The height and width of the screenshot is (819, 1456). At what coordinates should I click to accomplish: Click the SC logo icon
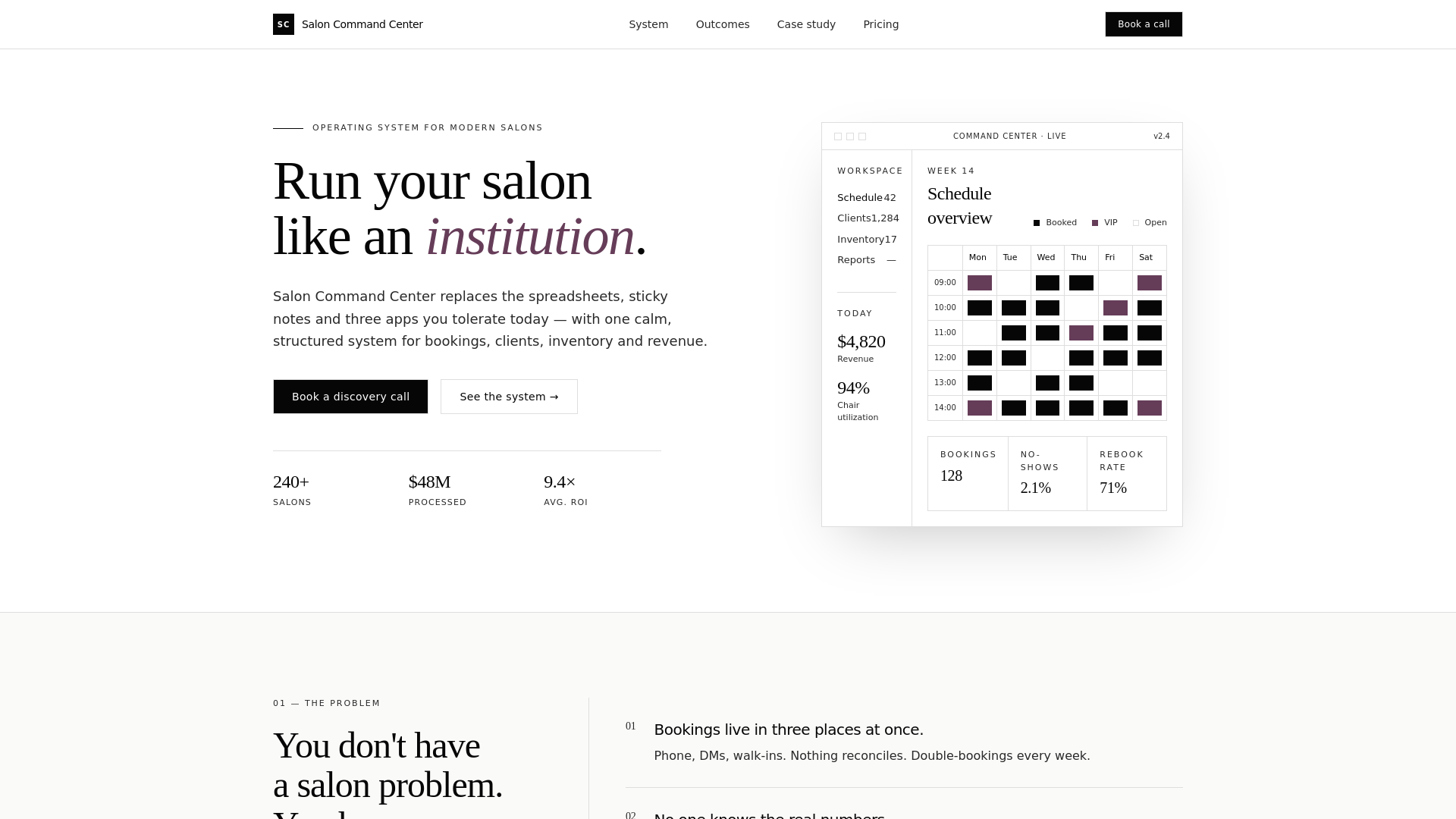pos(284,24)
